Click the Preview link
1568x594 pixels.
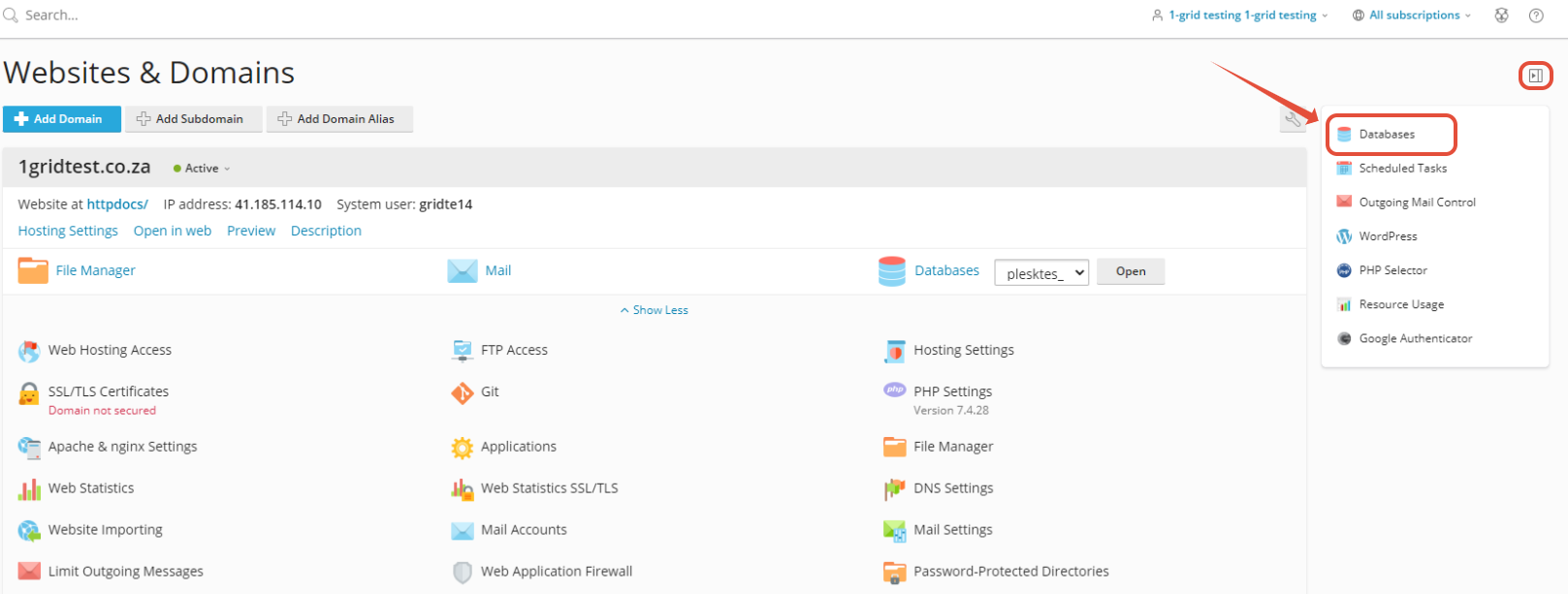pos(251,231)
